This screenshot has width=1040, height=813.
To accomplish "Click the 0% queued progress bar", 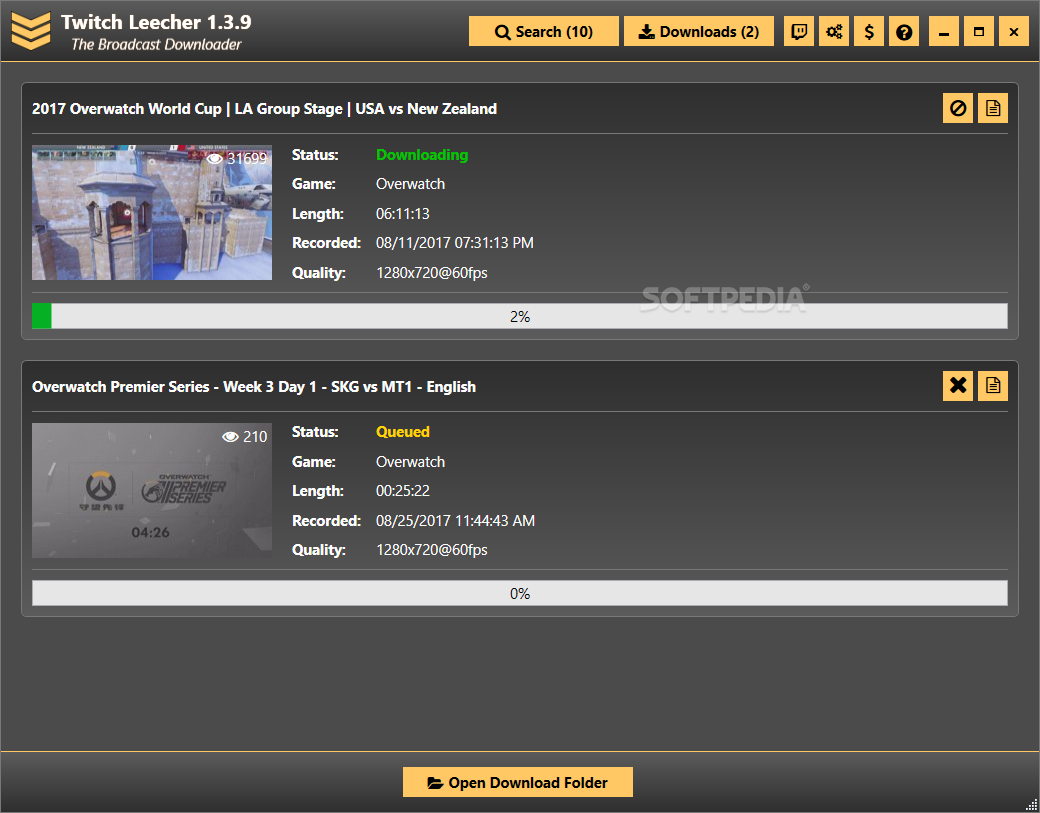I will pyautogui.click(x=520, y=594).
